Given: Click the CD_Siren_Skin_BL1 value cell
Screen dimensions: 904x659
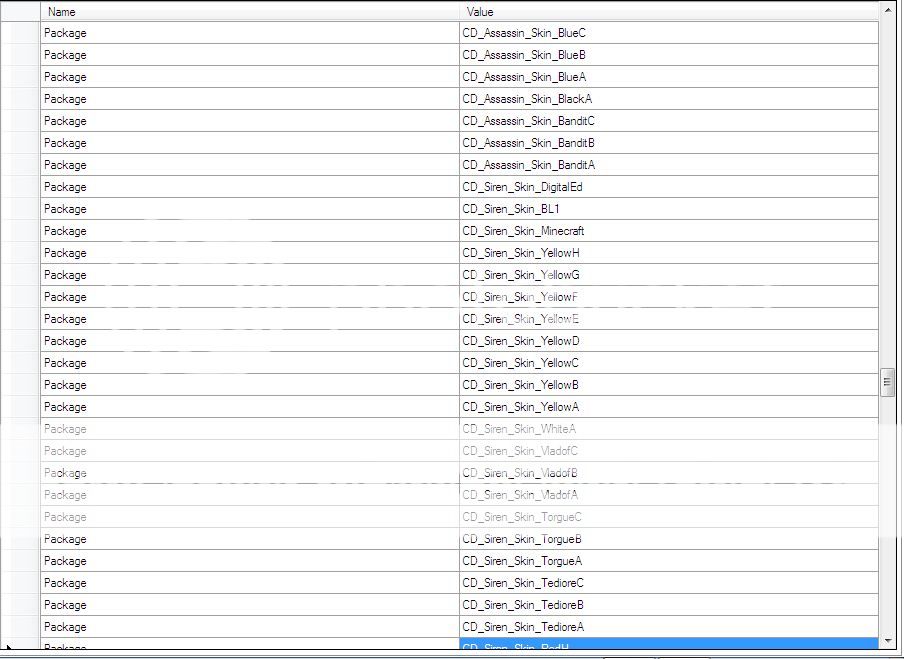Looking at the screenshot, I should [668, 209].
